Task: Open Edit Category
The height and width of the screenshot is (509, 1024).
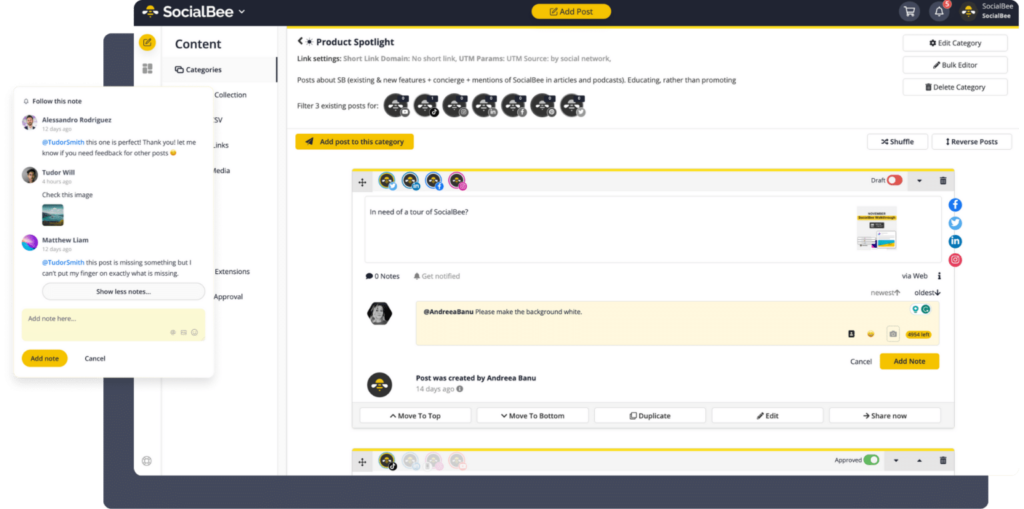Action: [955, 43]
